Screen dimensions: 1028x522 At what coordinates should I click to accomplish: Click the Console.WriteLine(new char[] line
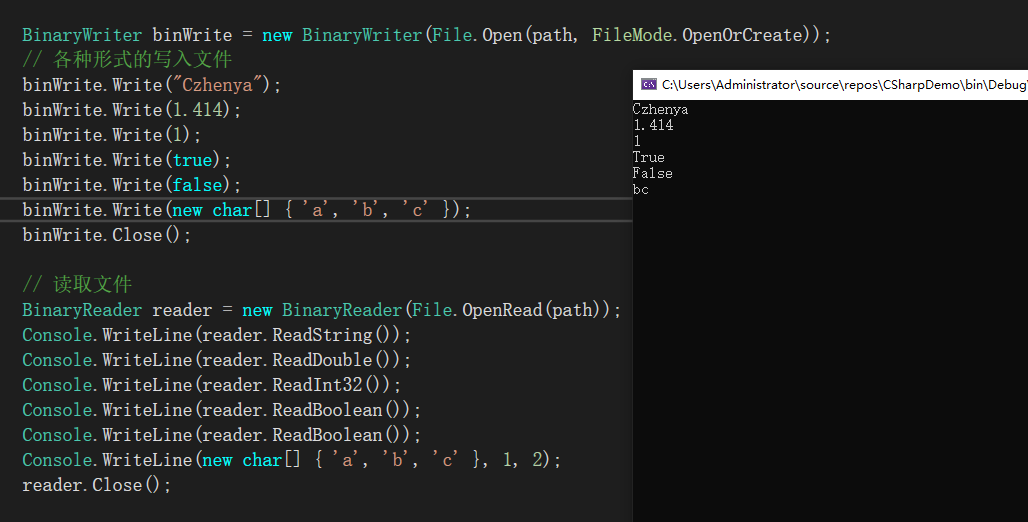292,460
